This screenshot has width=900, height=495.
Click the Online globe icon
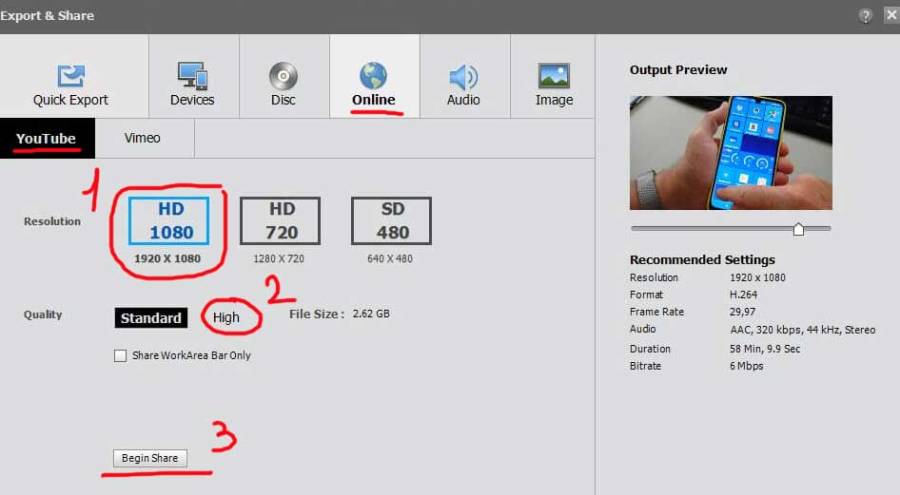click(373, 76)
